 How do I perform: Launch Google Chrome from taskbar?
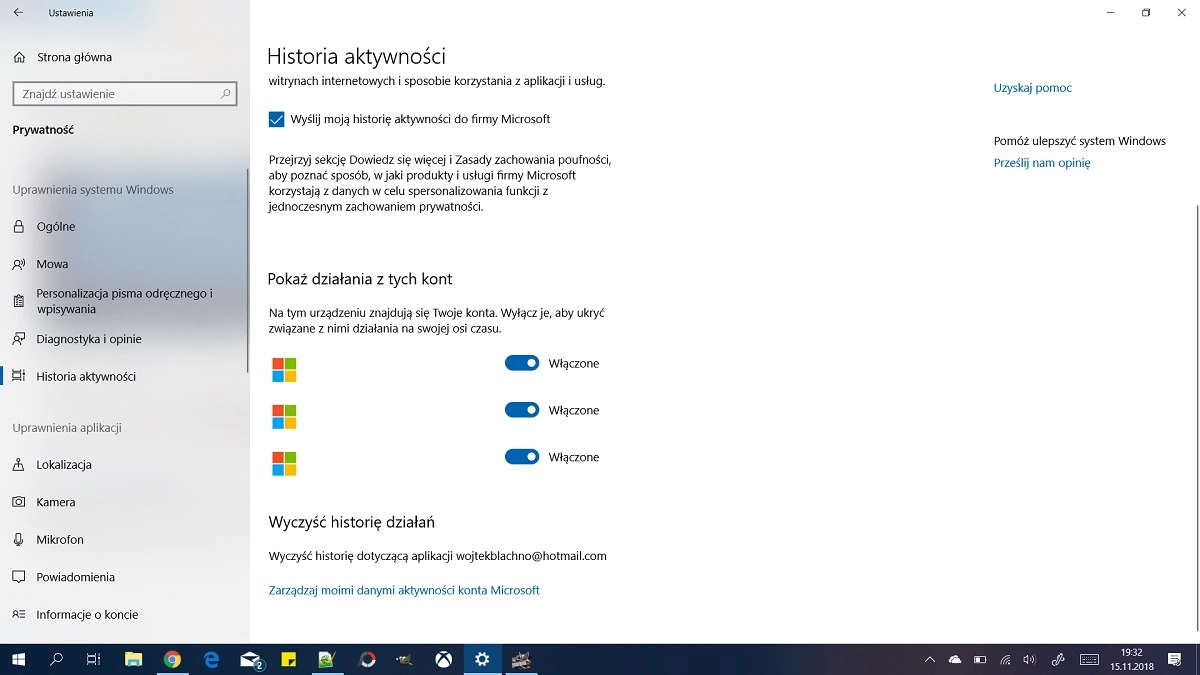pyautogui.click(x=172, y=659)
